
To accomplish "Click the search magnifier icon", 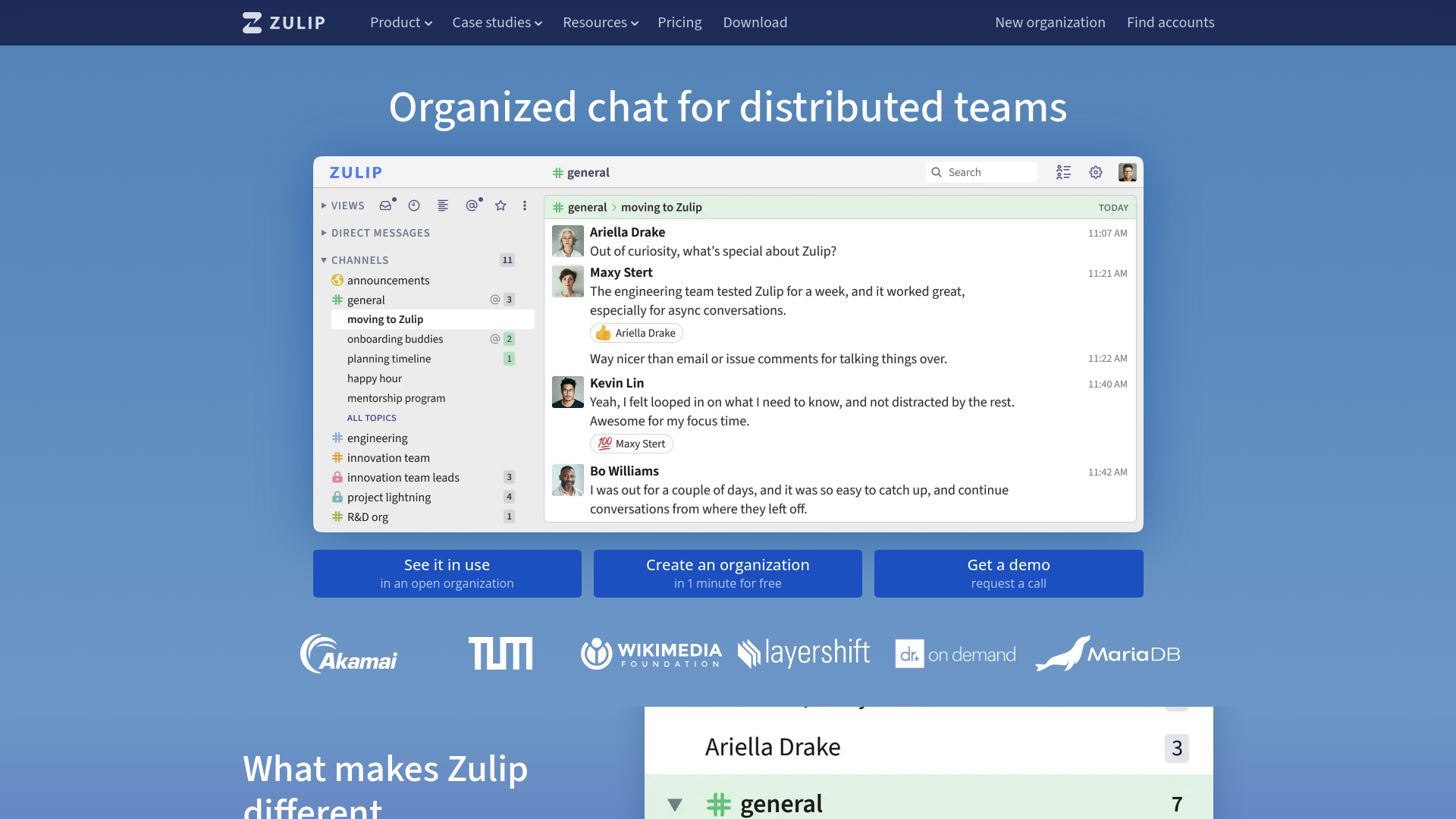I will point(937,173).
